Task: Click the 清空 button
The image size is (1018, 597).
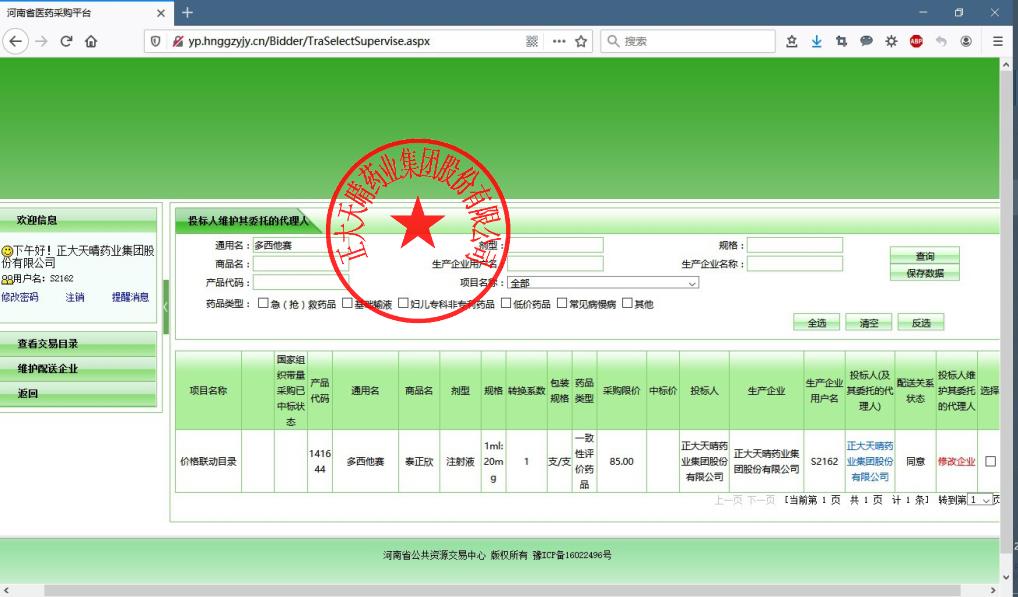Action: tap(869, 323)
